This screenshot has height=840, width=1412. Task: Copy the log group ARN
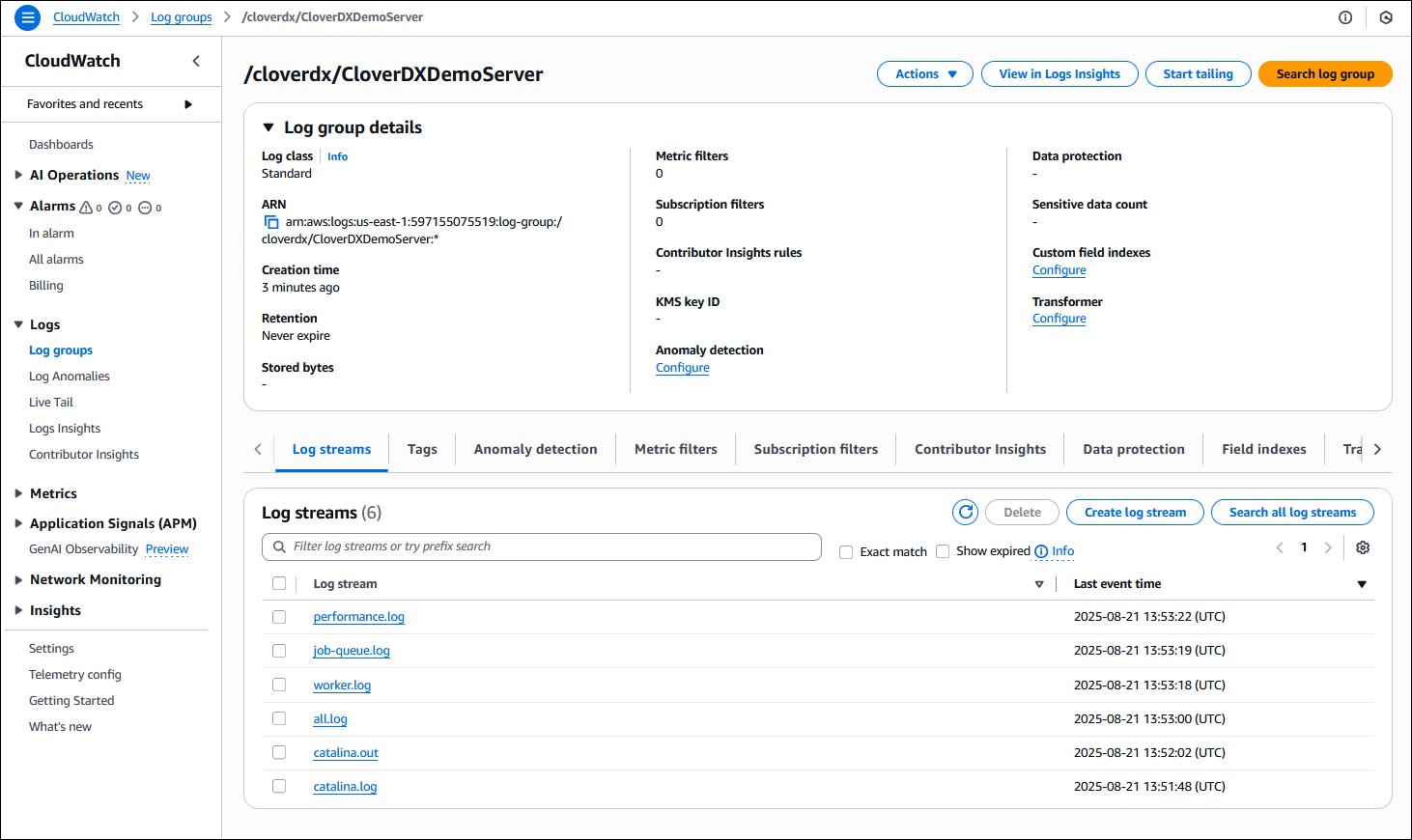pyautogui.click(x=271, y=221)
